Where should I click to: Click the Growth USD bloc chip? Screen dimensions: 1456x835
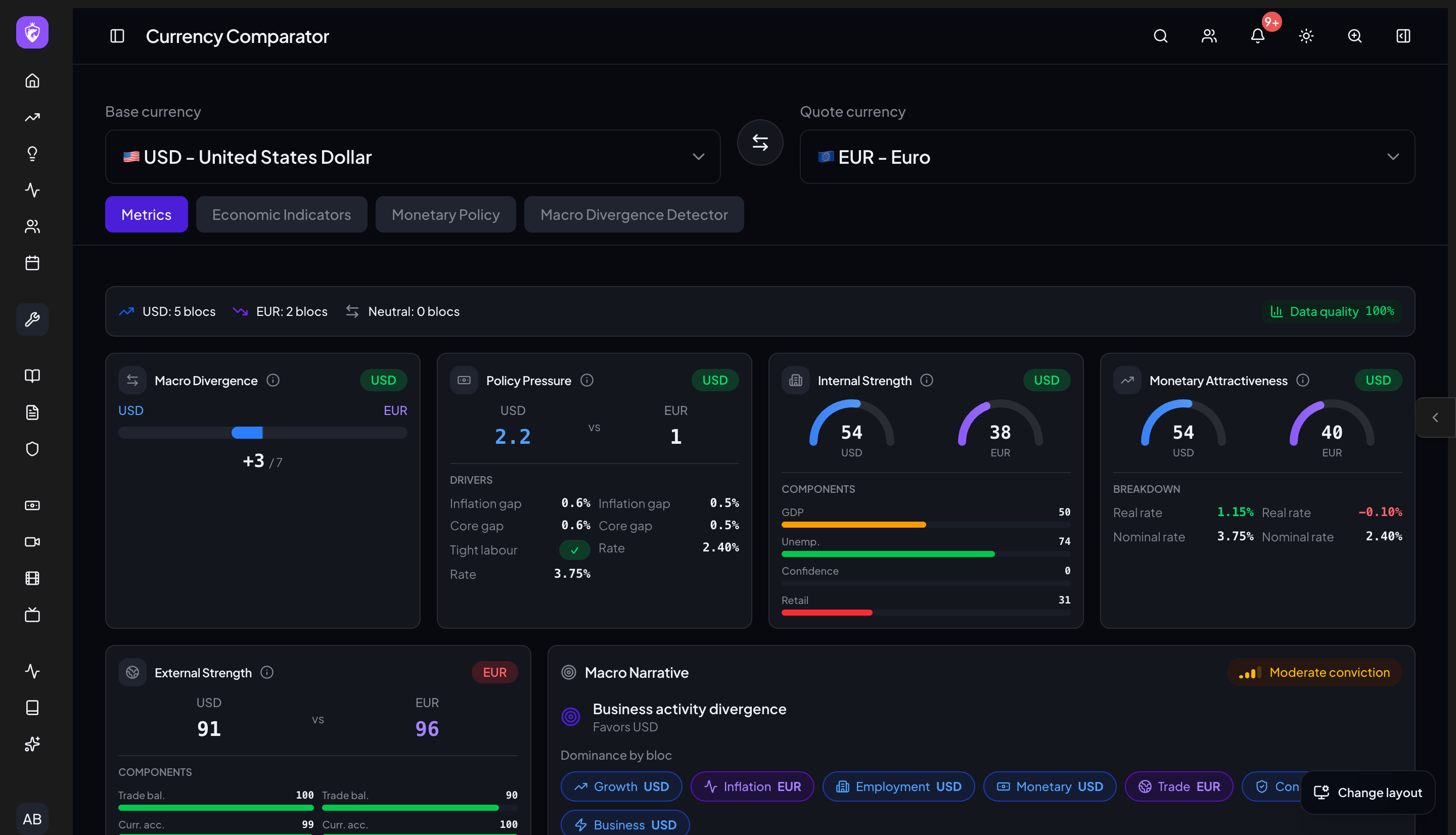[x=621, y=786]
